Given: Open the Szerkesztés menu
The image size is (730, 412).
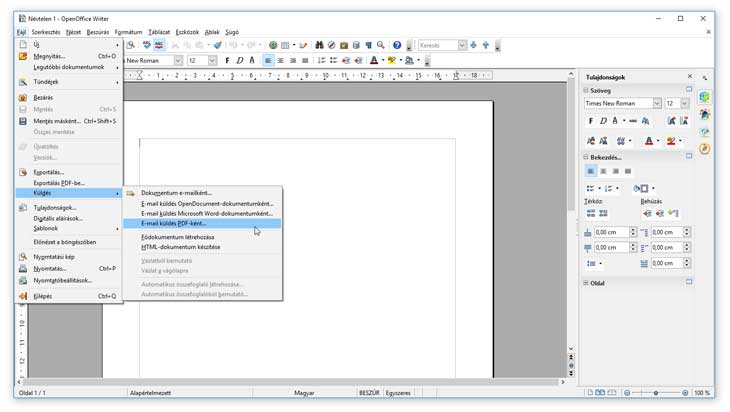Looking at the screenshot, I should (46, 32).
